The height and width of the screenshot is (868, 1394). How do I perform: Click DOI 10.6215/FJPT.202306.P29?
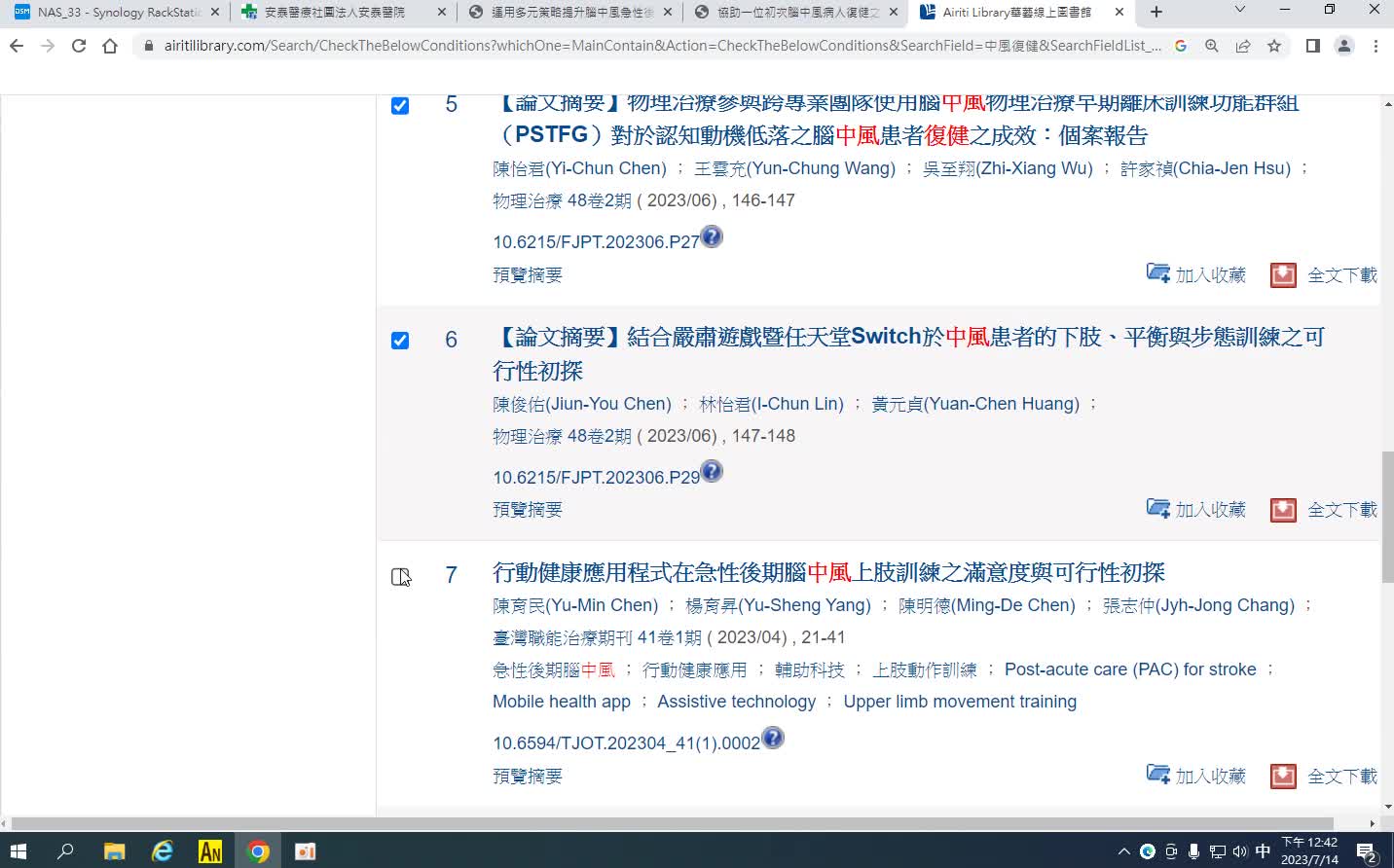coord(596,478)
